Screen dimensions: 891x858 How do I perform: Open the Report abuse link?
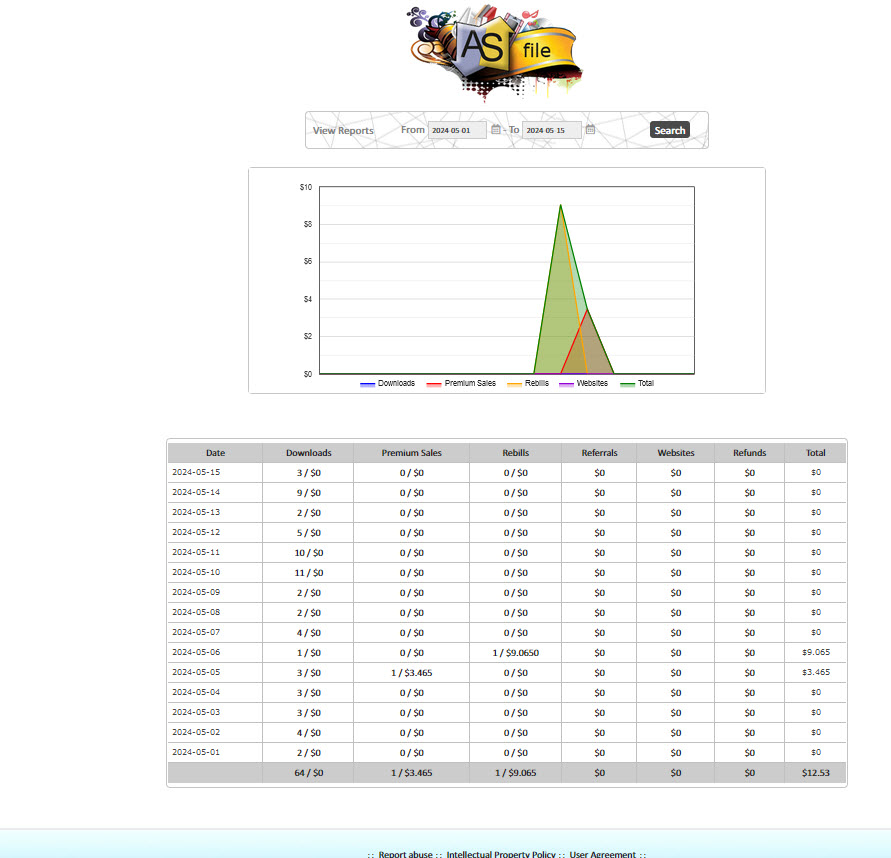point(405,854)
